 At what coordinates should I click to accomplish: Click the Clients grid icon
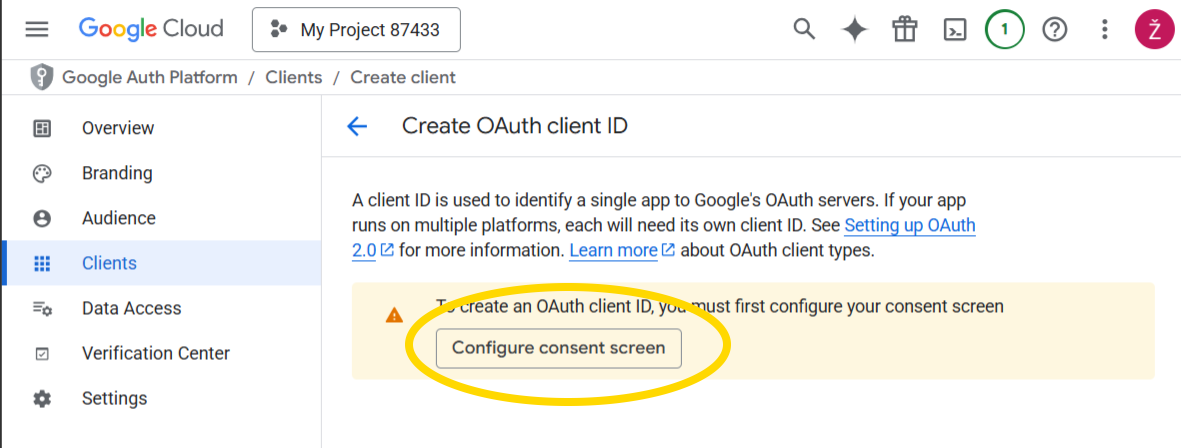pos(42,264)
